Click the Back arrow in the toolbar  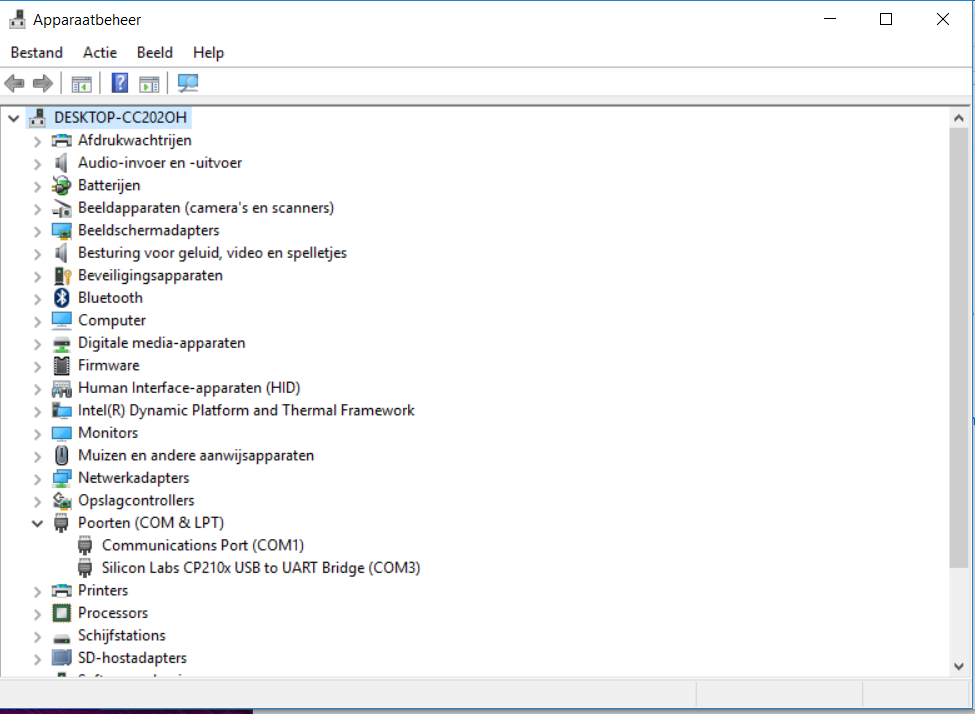tap(15, 83)
